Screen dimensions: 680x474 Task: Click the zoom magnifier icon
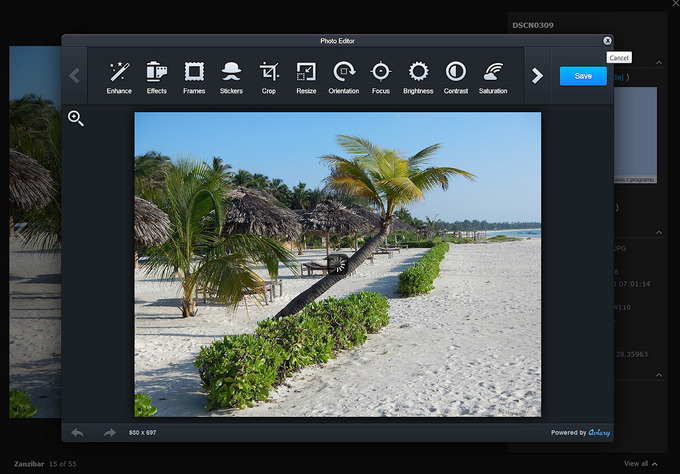(76, 118)
